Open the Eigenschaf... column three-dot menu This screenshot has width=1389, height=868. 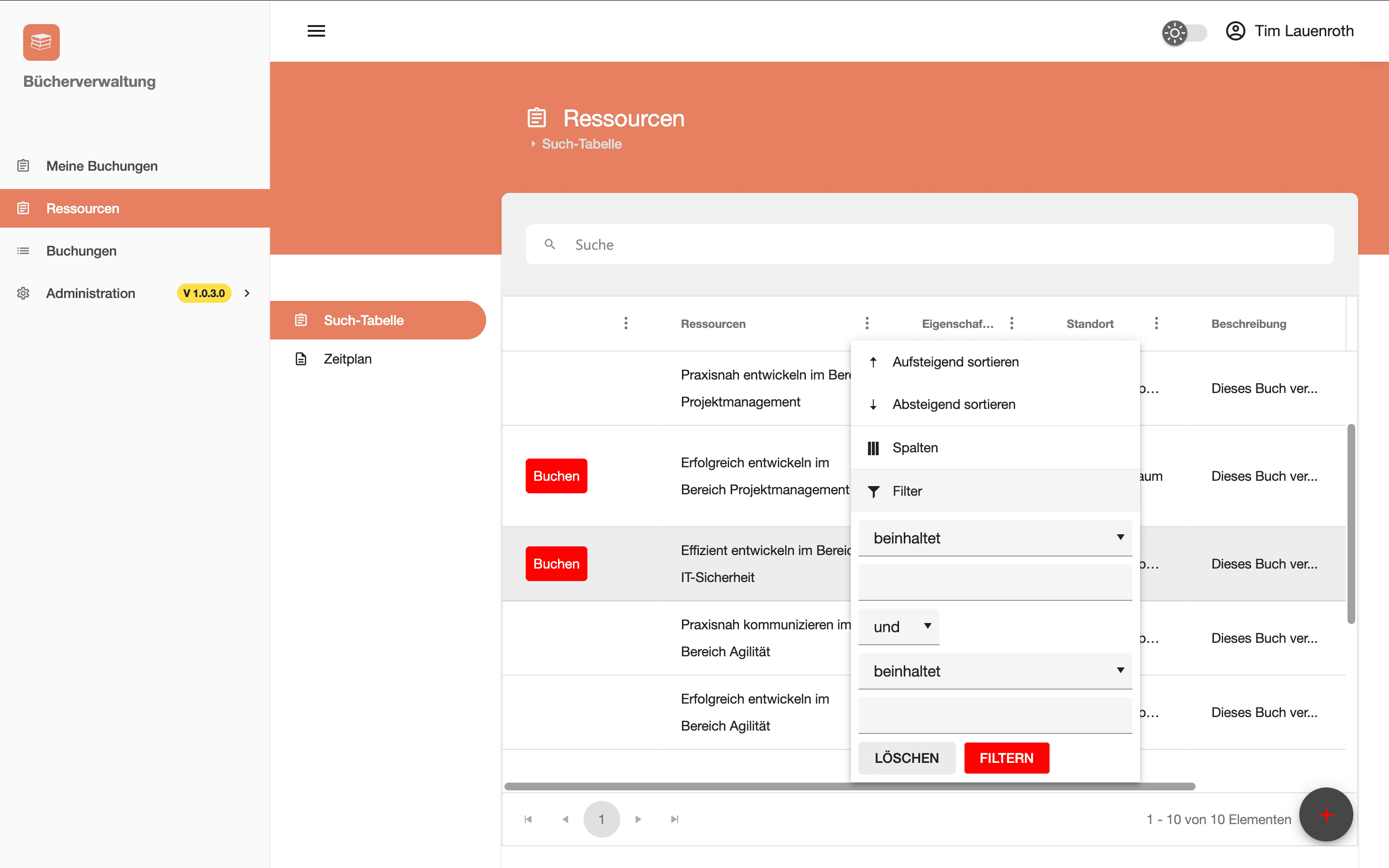coord(1011,323)
